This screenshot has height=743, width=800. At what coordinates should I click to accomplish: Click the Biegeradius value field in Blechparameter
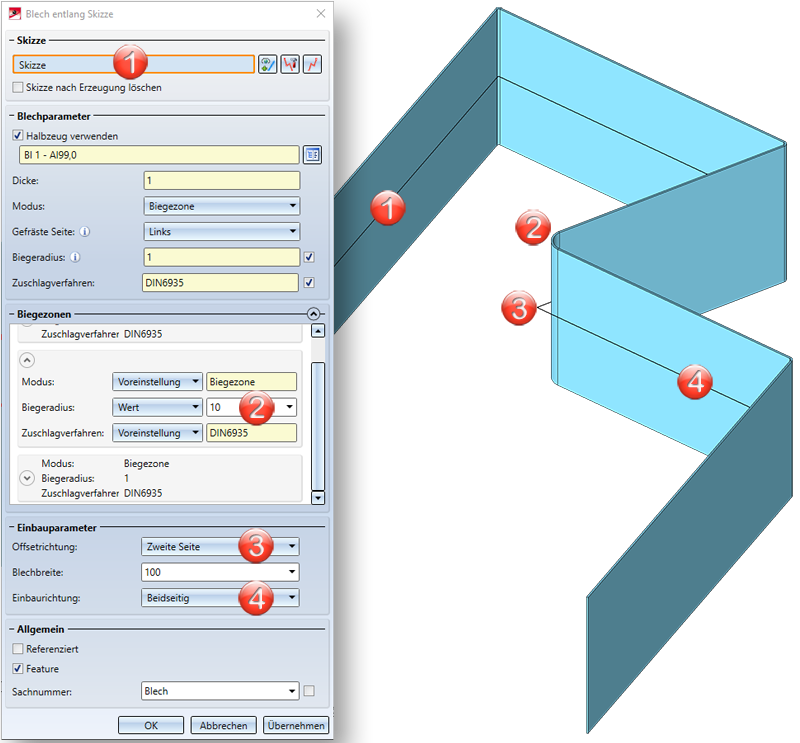(x=222, y=257)
